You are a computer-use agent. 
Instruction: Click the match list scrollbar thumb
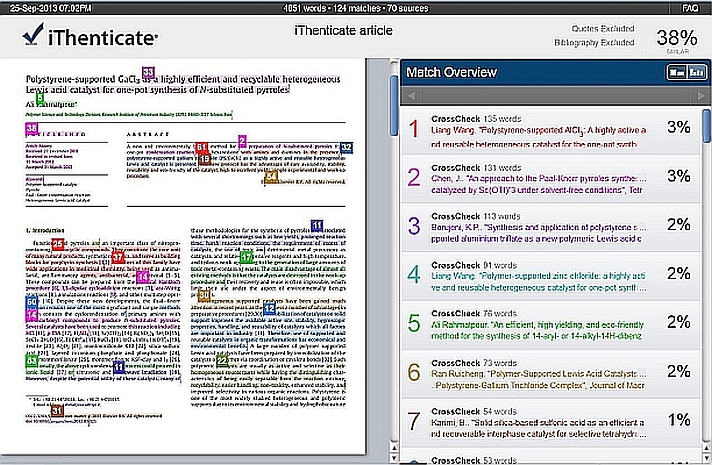click(707, 126)
